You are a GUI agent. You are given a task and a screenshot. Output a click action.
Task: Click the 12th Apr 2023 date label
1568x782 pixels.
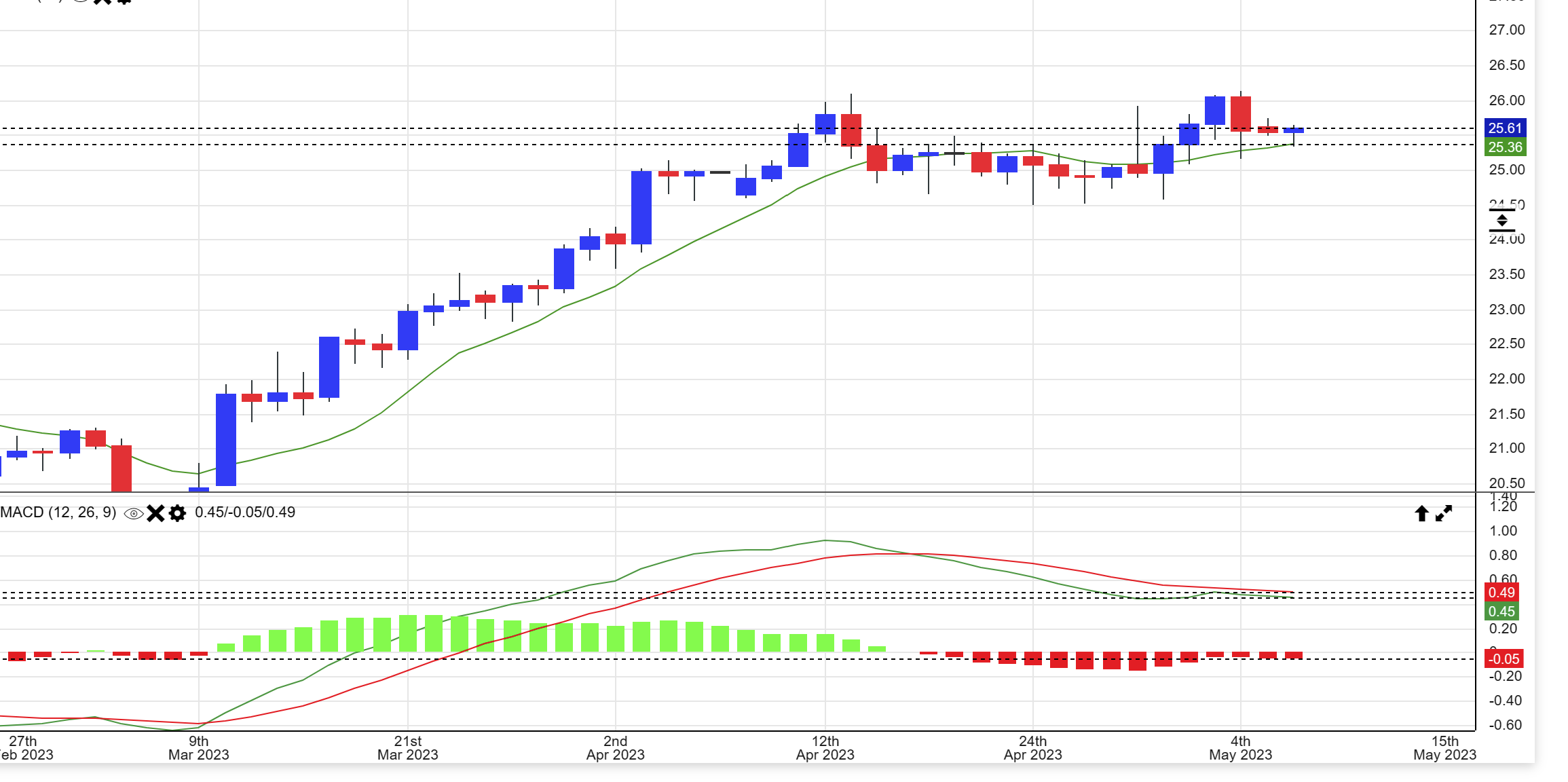point(825,747)
